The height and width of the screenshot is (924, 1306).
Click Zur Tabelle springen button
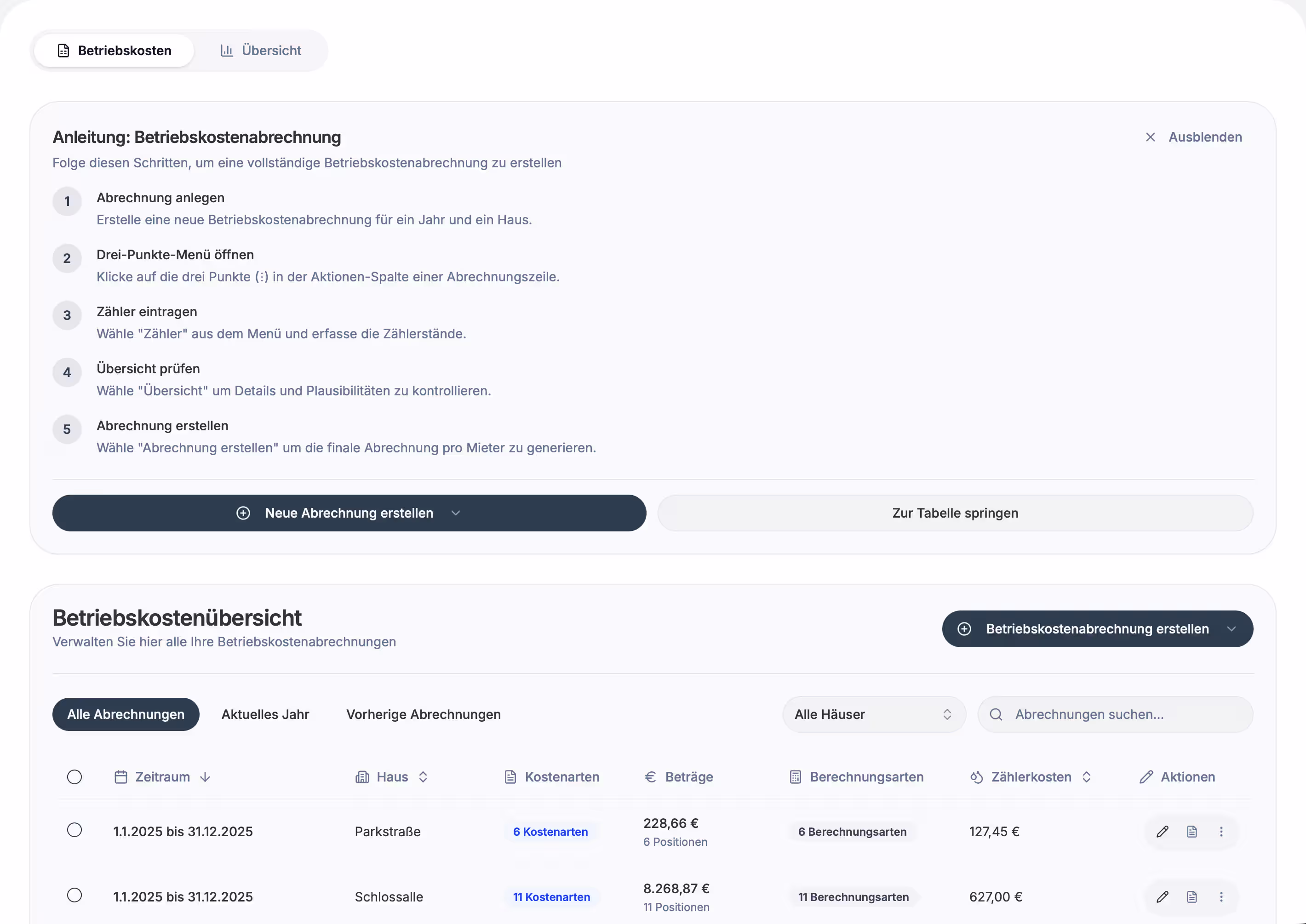coord(955,513)
